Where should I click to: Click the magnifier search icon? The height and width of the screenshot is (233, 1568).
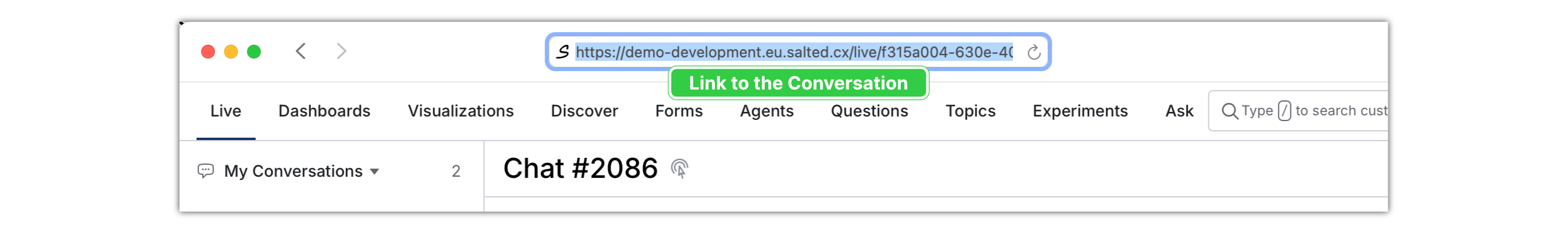(x=1229, y=111)
